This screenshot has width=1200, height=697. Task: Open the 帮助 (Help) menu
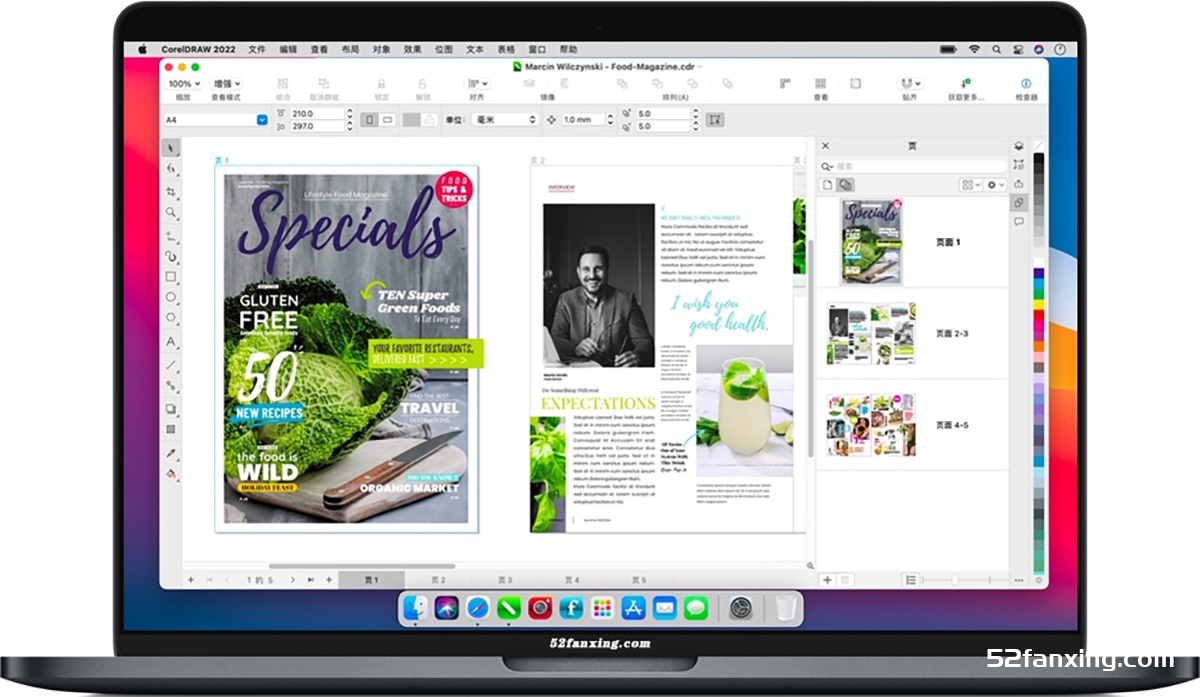click(568, 49)
